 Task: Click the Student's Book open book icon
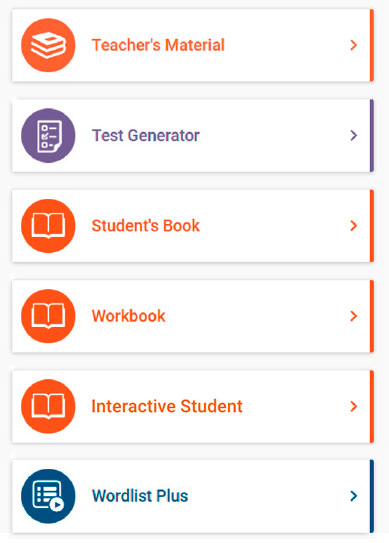[x=48, y=226]
